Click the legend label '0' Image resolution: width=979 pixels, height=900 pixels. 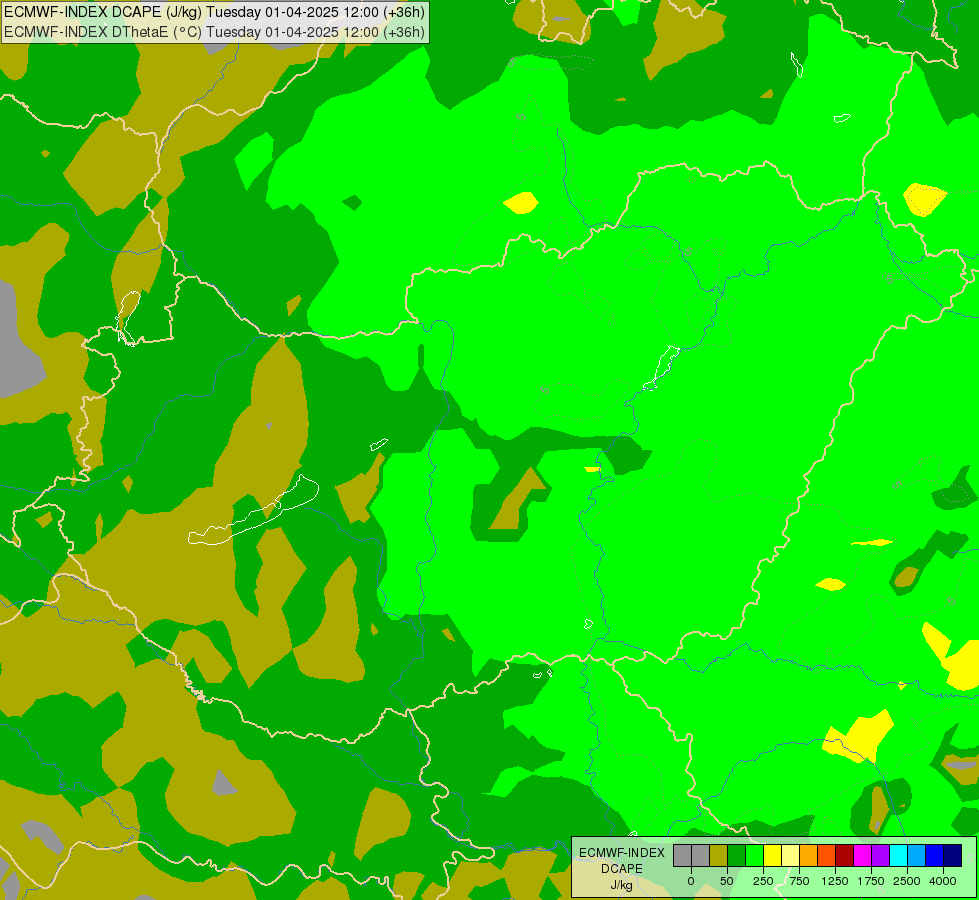pos(691,881)
